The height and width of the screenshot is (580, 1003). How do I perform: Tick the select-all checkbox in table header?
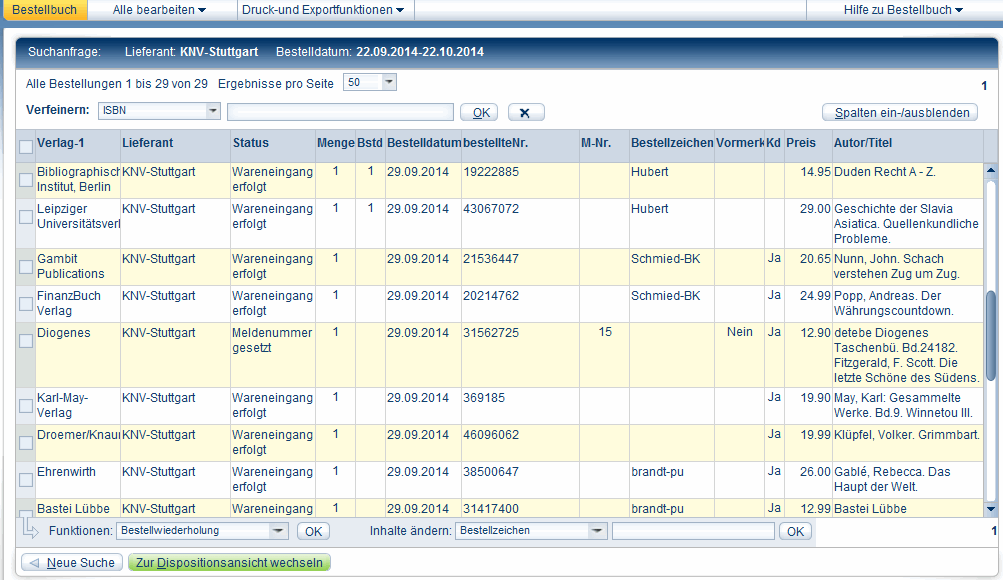pos(26,147)
